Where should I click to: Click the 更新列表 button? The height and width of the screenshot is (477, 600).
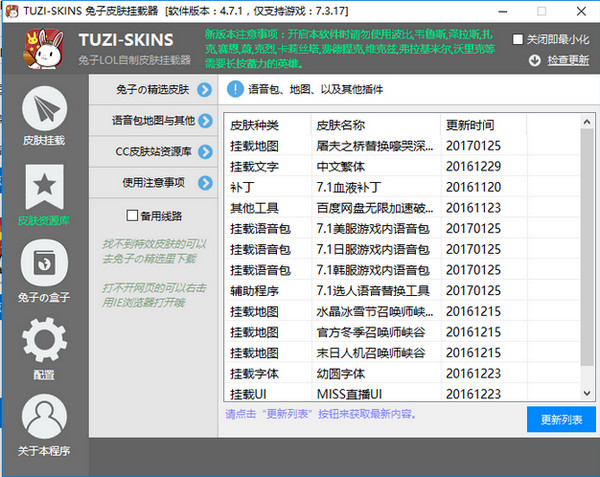(x=561, y=419)
